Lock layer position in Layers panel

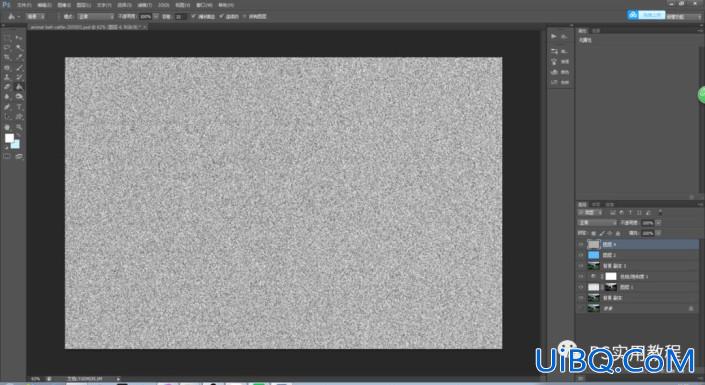610,233
